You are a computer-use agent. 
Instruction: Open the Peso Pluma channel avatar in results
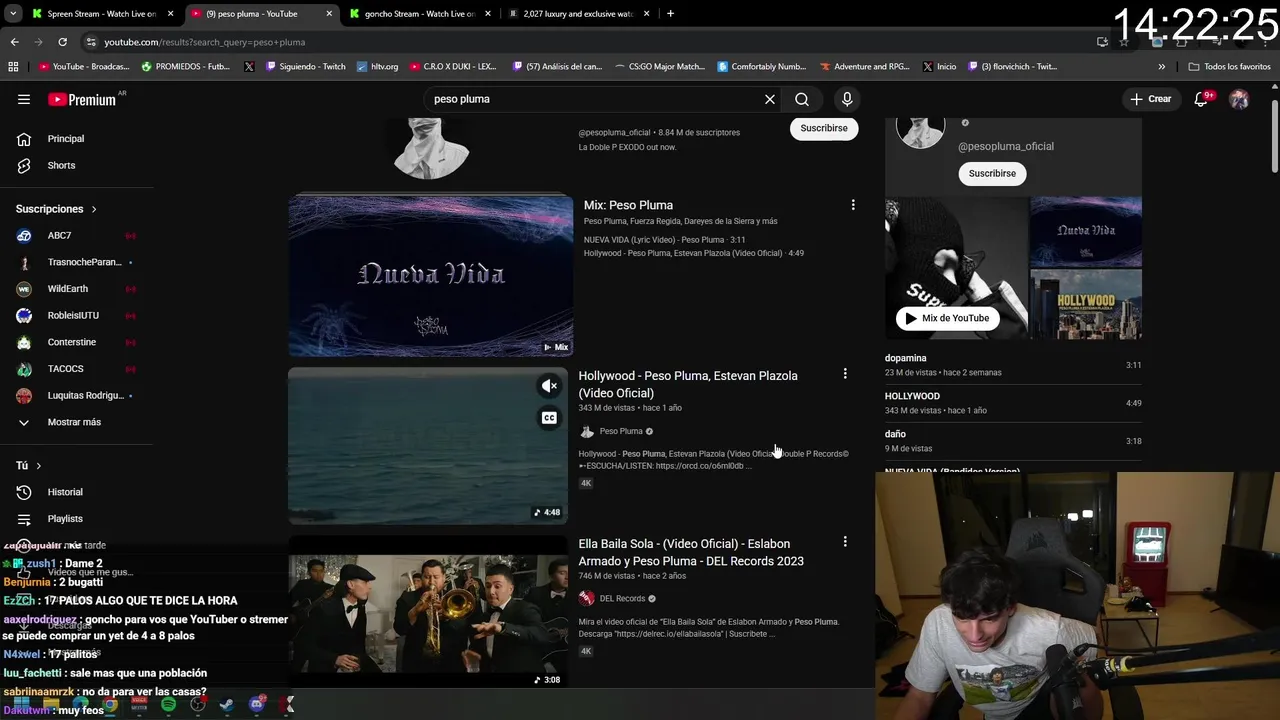(430, 148)
